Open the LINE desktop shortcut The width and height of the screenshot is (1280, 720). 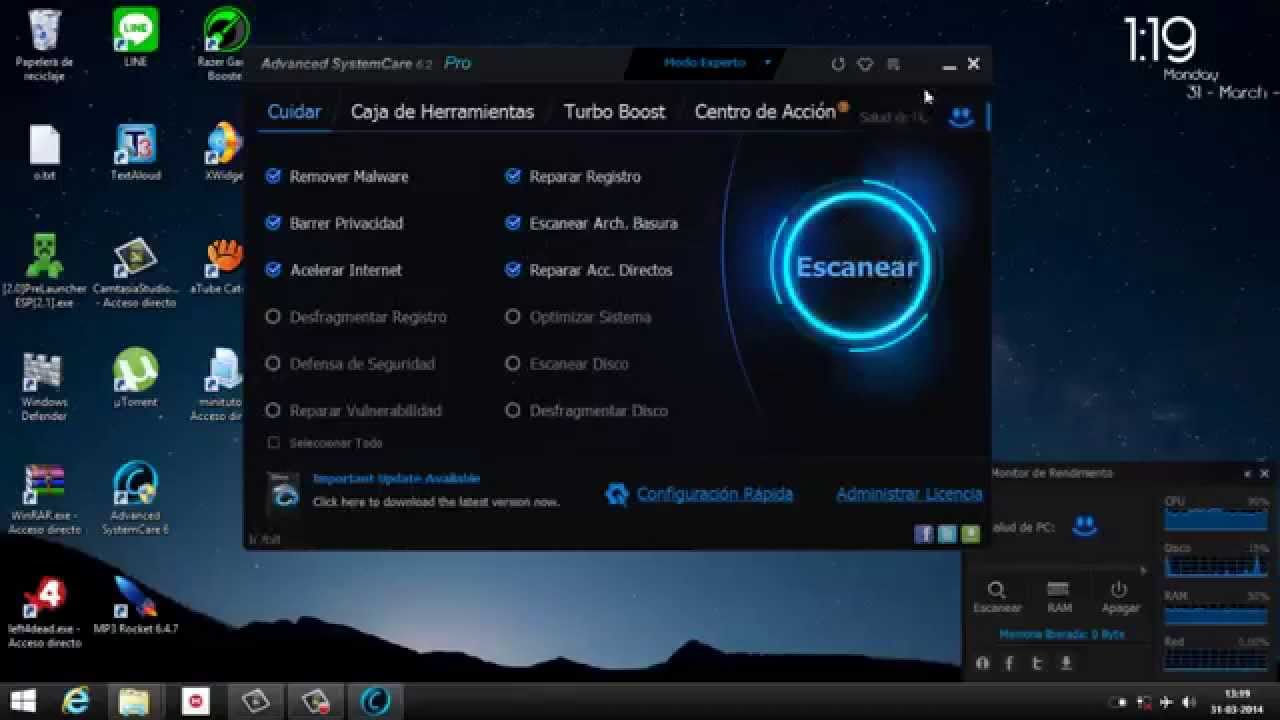pos(135,38)
